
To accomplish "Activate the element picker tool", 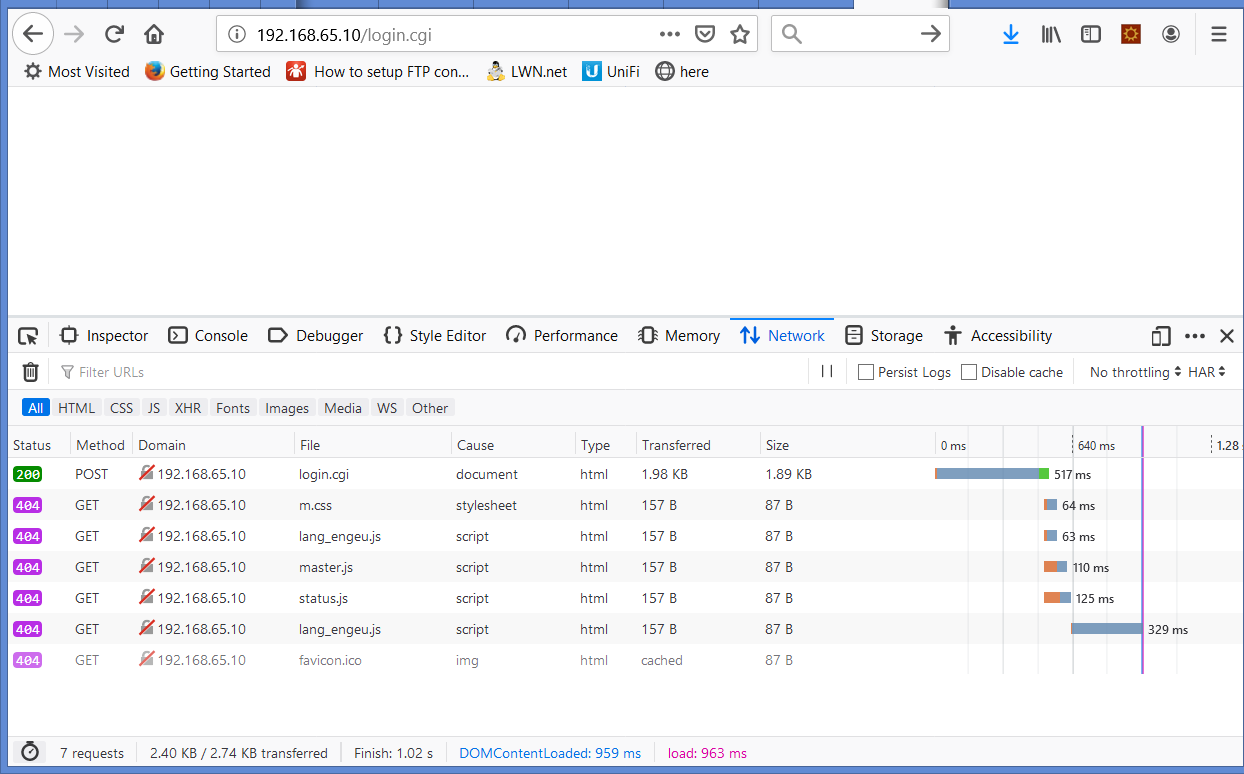I will [28, 336].
